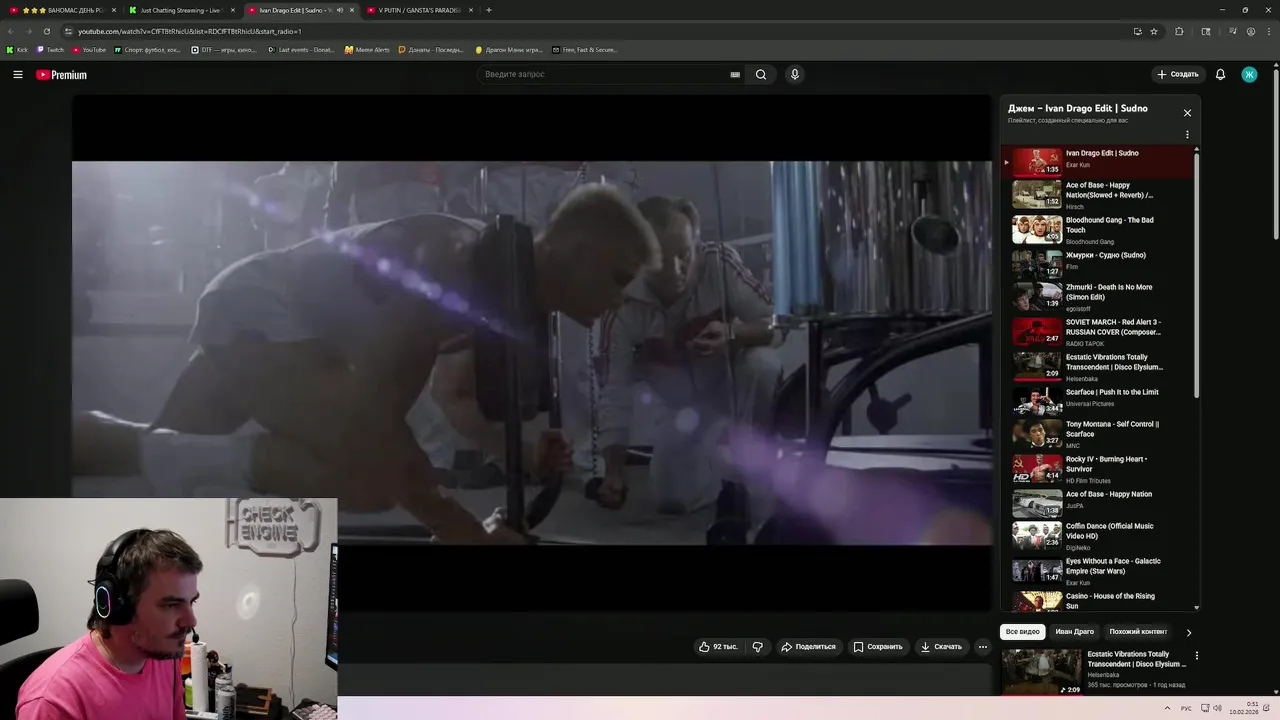
Task: Open DTF bookmark
Action: coord(224,49)
